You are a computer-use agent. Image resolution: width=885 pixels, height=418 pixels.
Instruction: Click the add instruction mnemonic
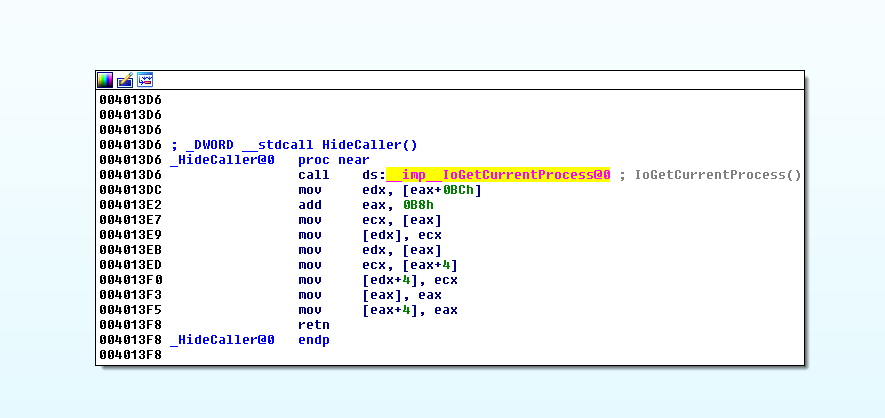[x=309, y=205]
